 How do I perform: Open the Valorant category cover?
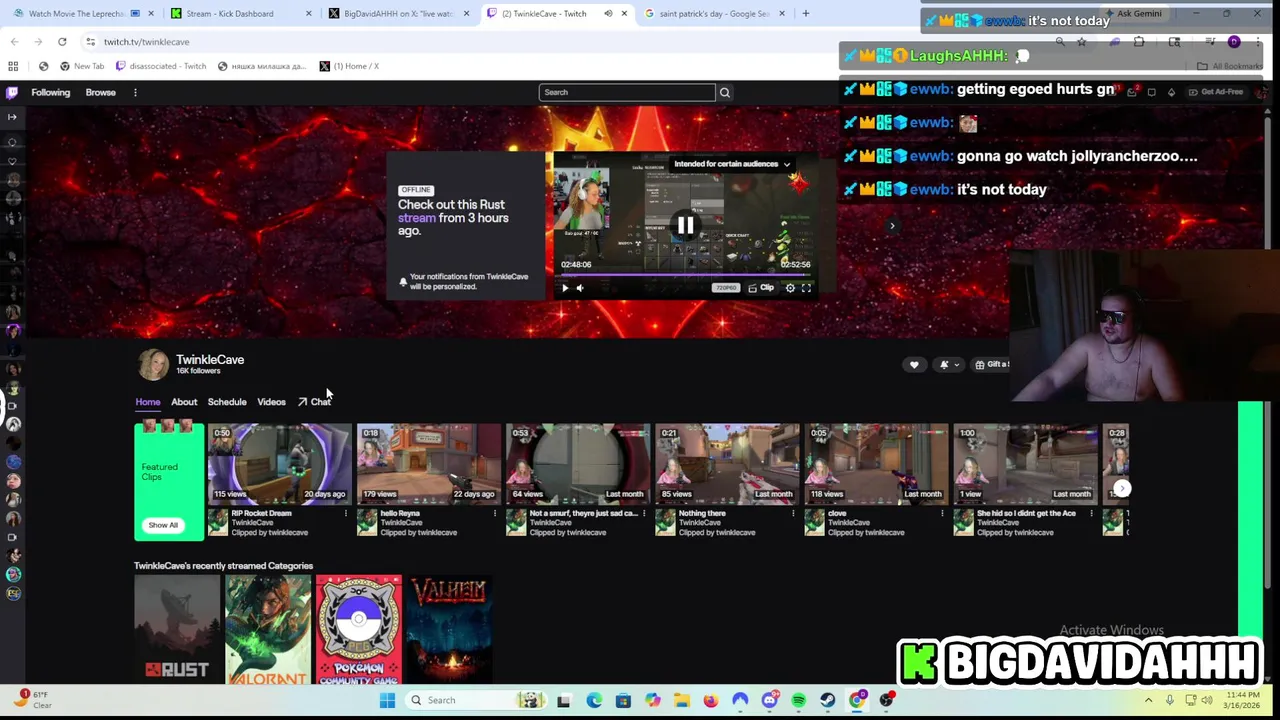pos(267,630)
